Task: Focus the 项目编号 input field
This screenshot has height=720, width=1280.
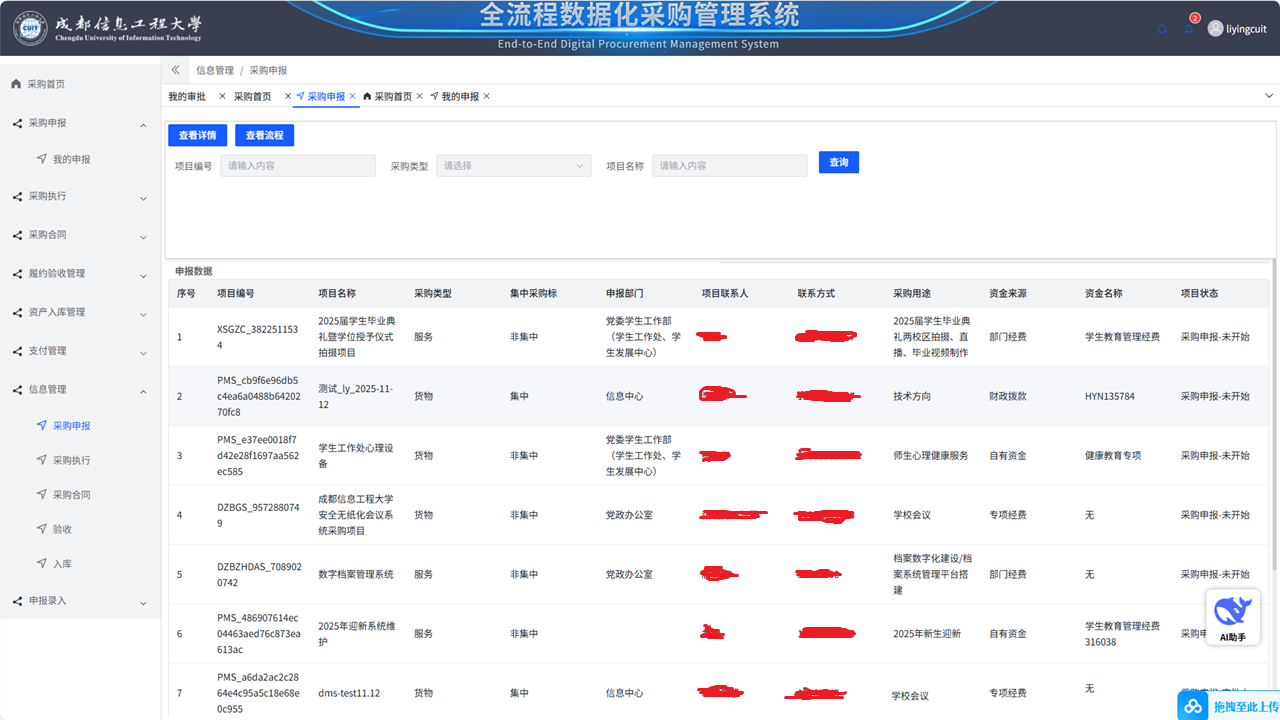Action: pos(297,166)
